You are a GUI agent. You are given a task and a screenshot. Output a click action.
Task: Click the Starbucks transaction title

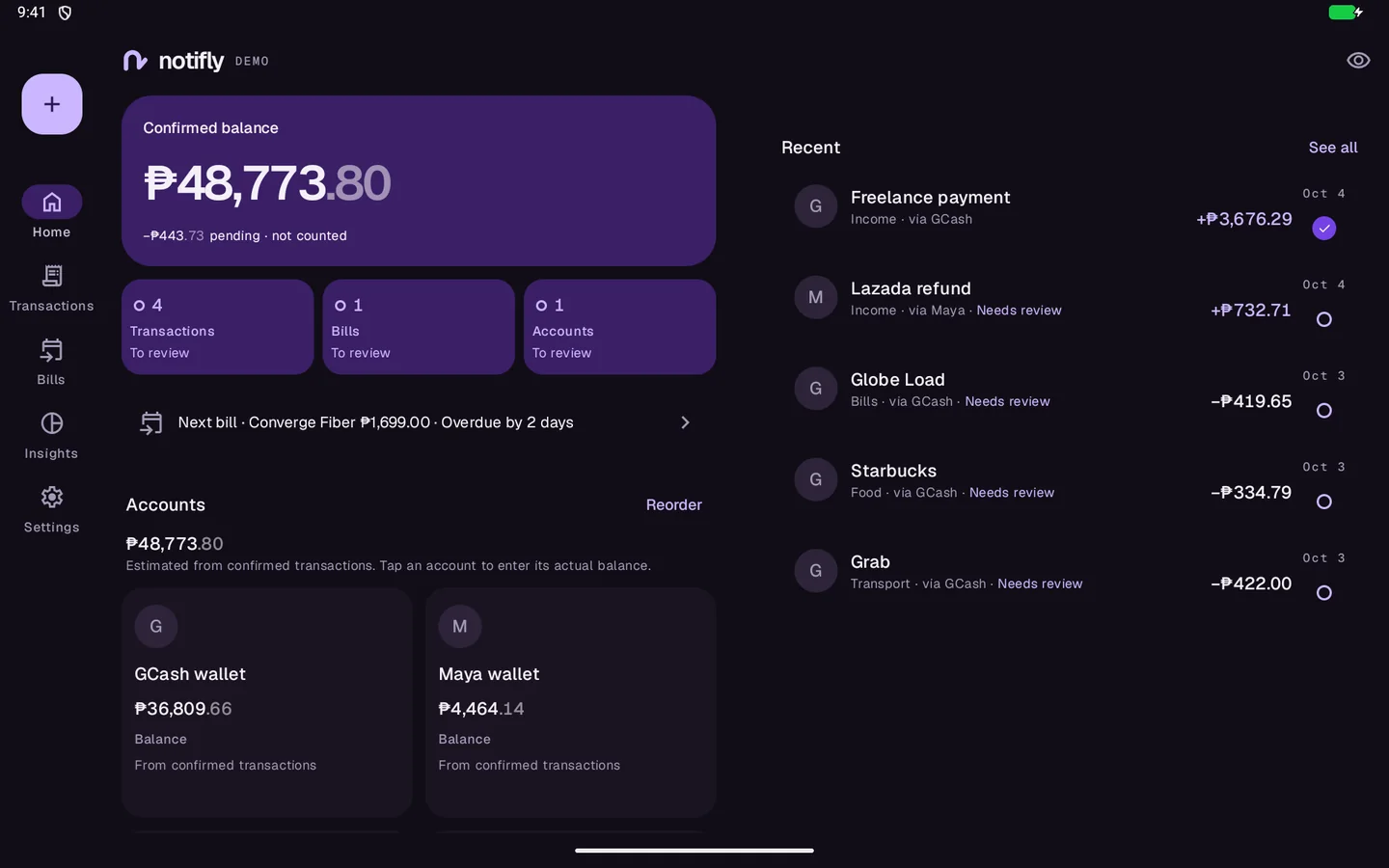pyautogui.click(x=893, y=471)
